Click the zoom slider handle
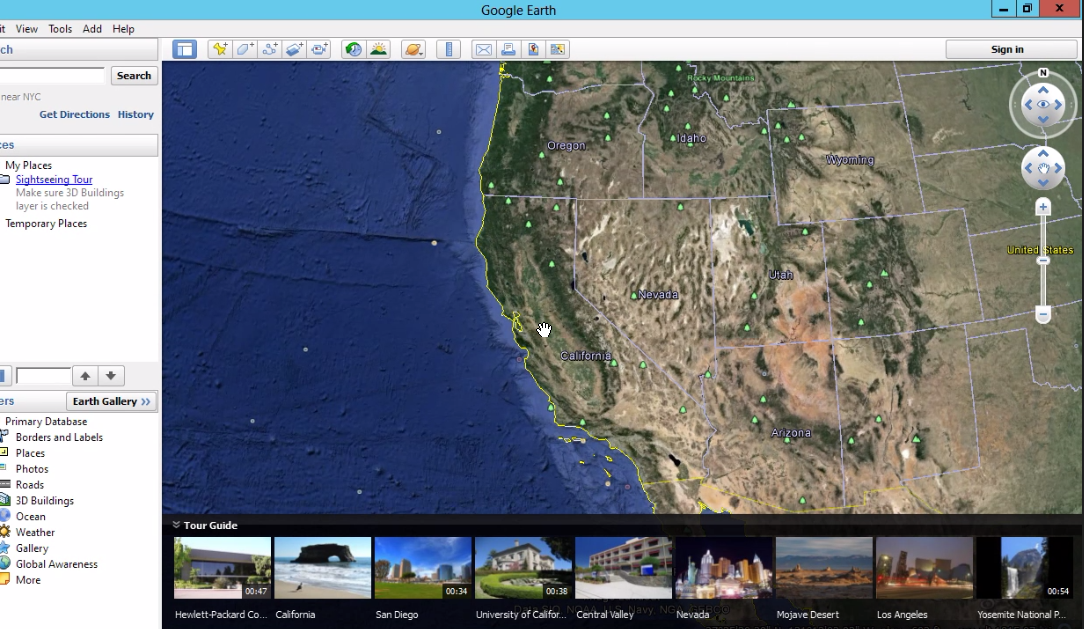 [x=1043, y=261]
